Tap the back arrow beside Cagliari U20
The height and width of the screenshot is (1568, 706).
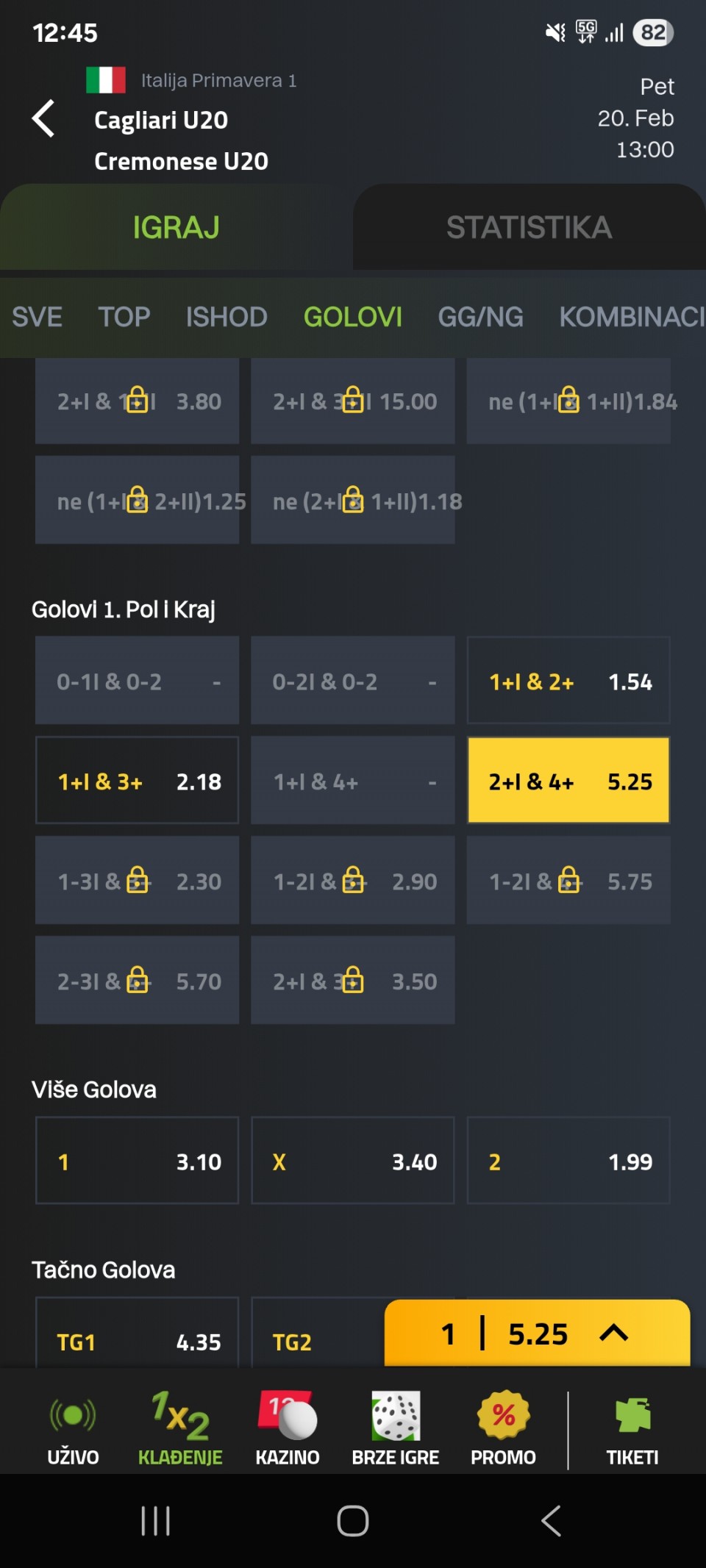point(44,118)
